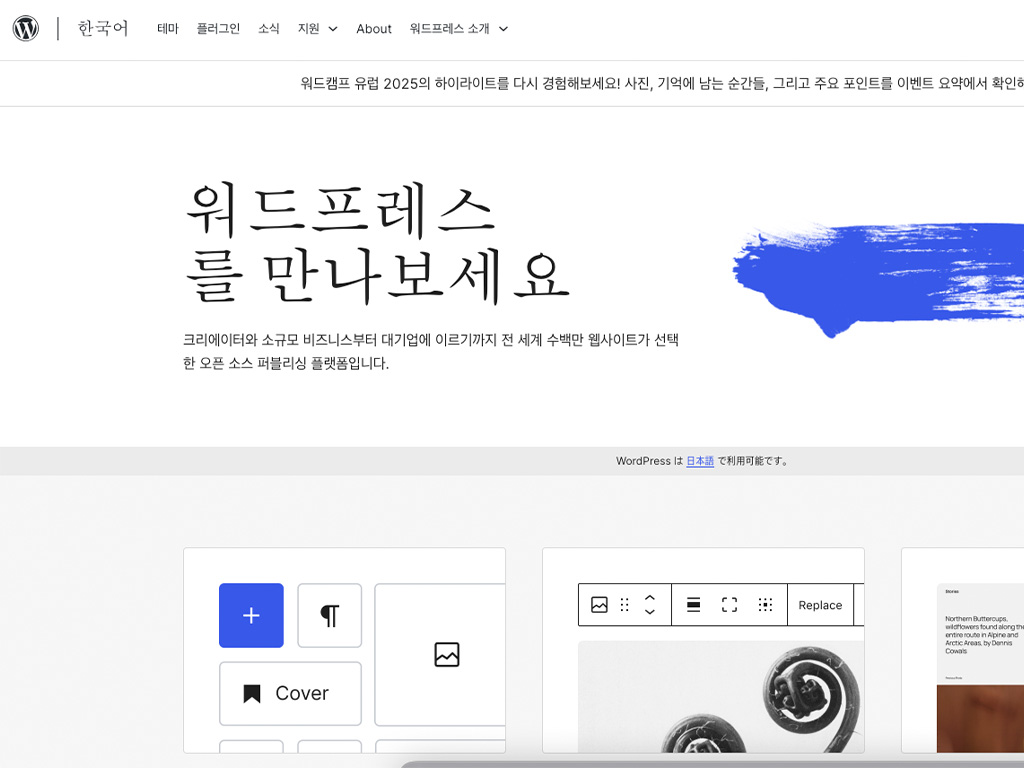Open the spiral fern photo thumbnail

point(721,696)
